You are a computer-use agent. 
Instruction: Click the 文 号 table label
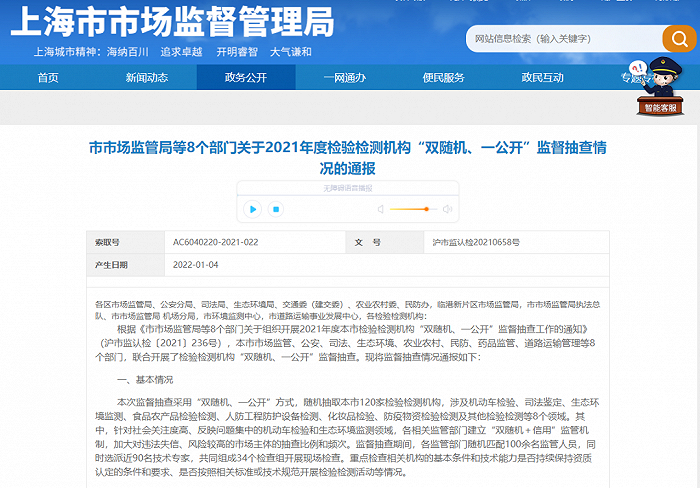coord(367,242)
